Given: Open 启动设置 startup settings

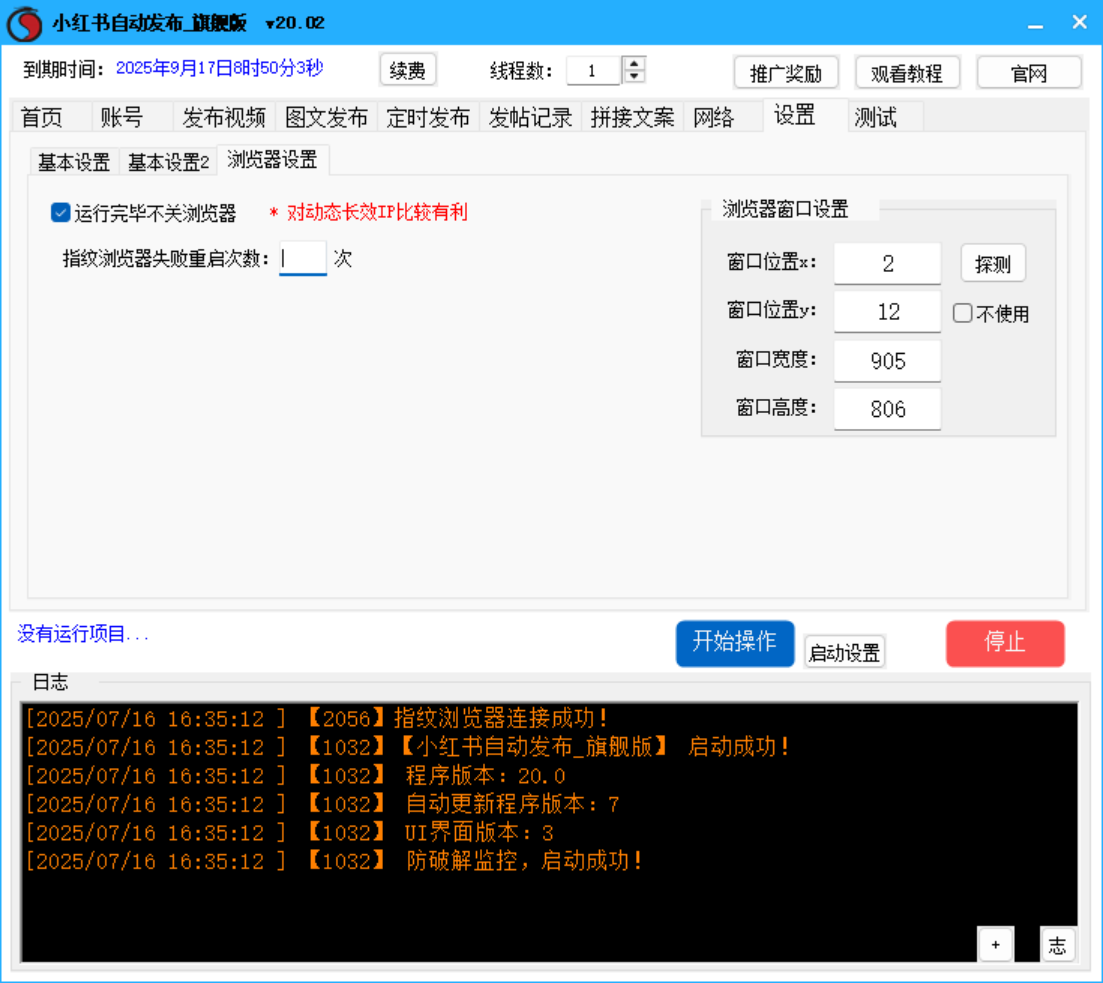Looking at the screenshot, I should (844, 652).
